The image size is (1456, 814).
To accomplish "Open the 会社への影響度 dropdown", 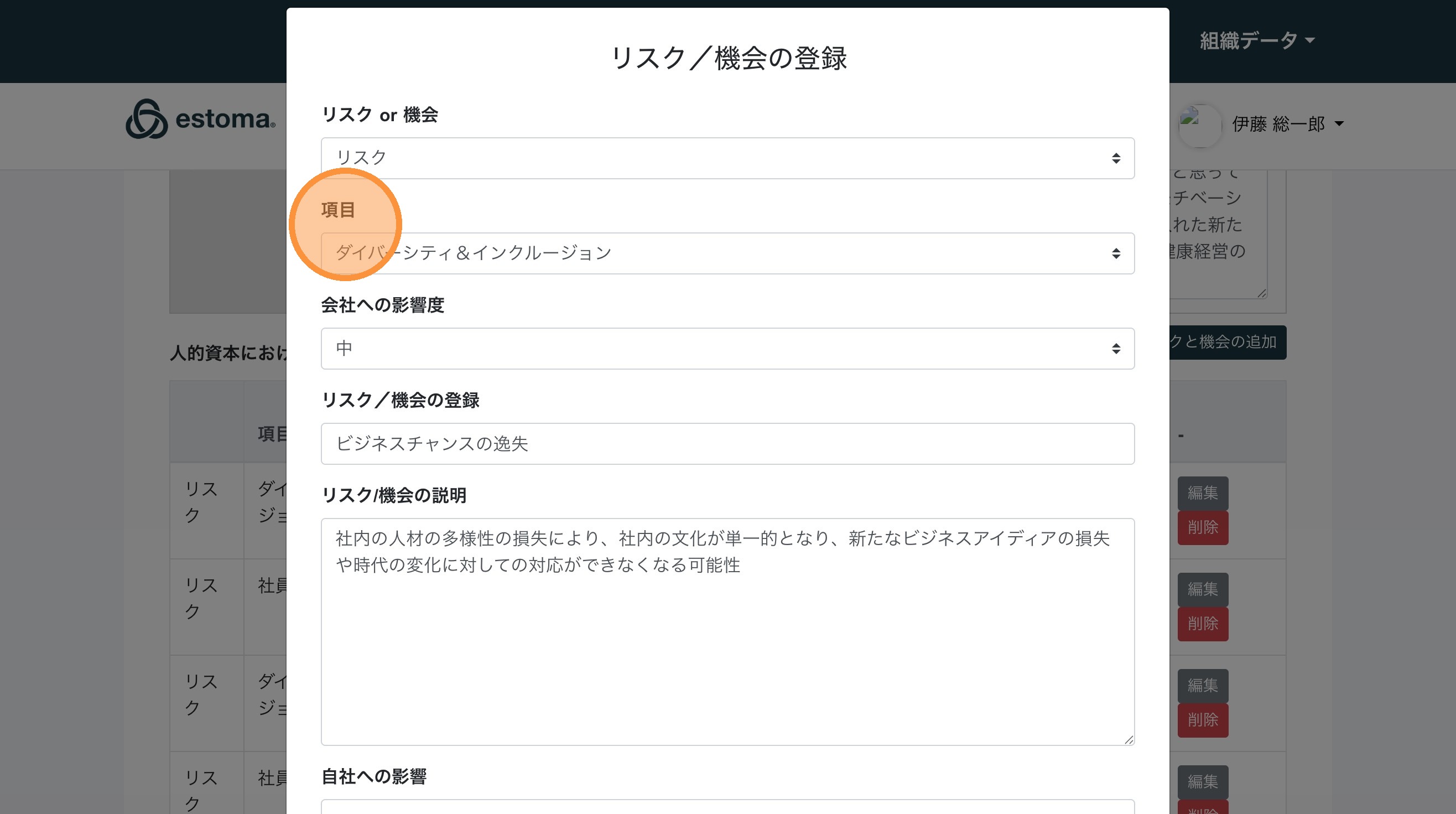I will [727, 349].
